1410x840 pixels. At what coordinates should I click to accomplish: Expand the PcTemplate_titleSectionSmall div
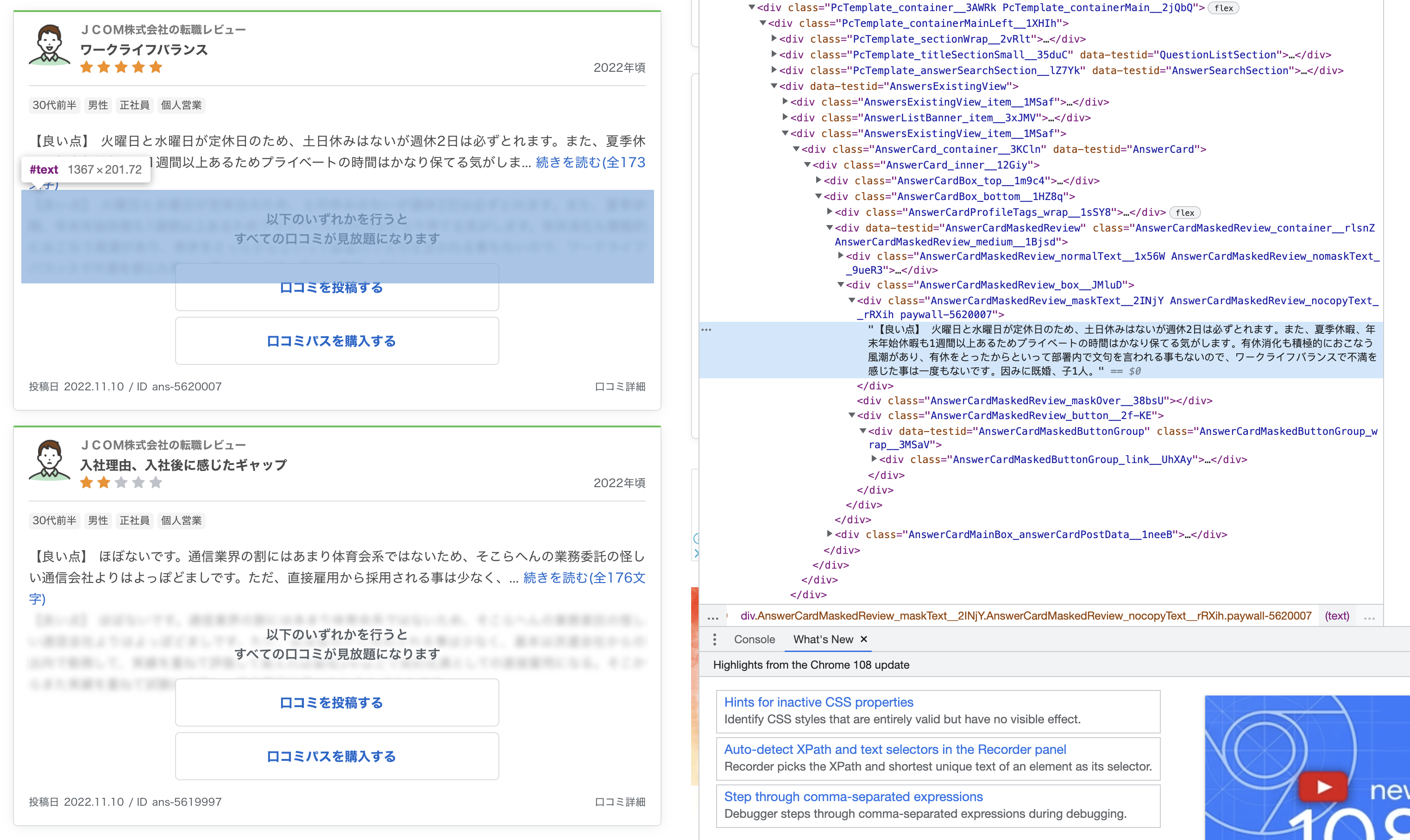(774, 54)
